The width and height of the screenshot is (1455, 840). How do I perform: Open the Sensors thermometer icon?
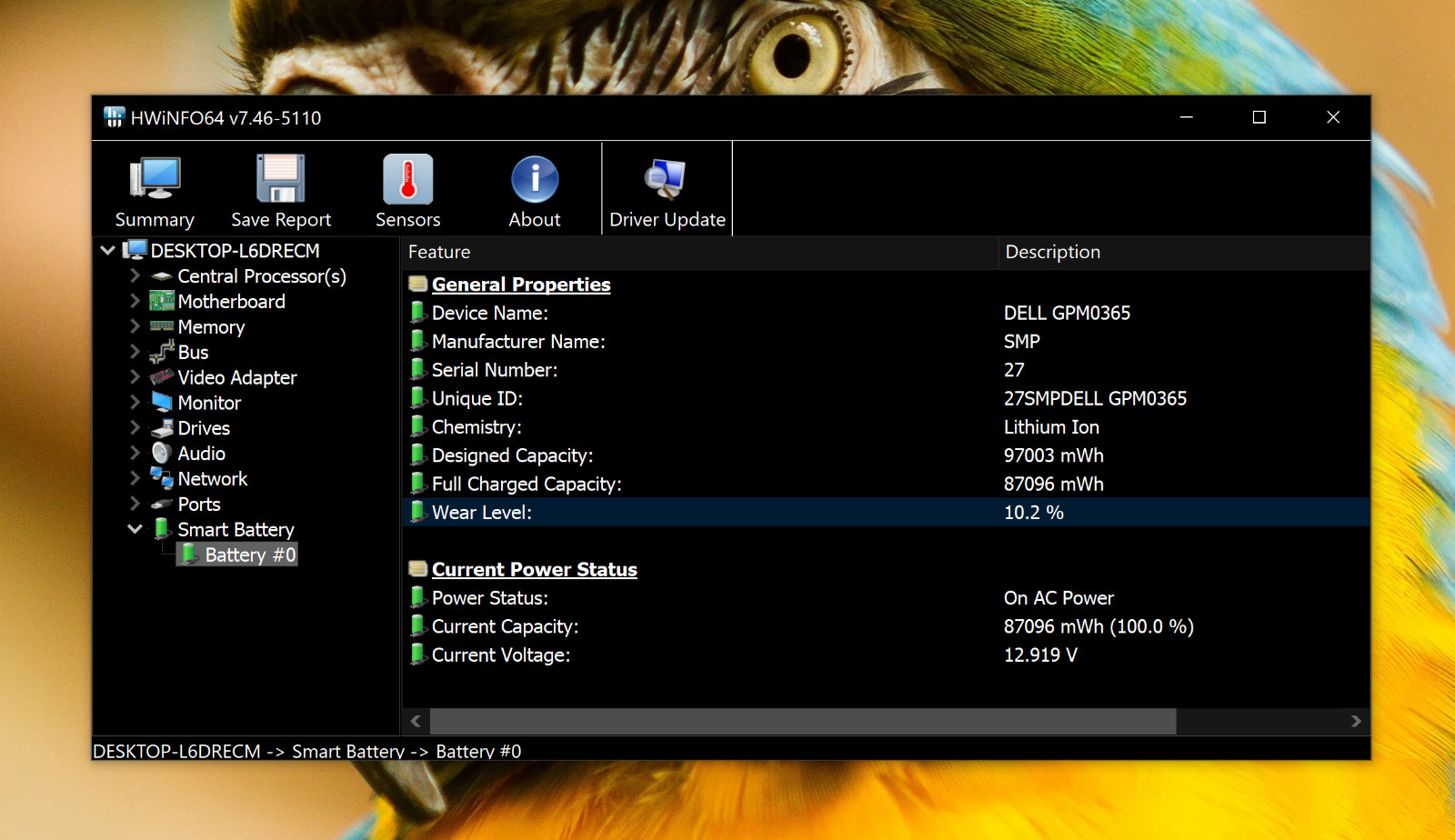click(x=407, y=179)
